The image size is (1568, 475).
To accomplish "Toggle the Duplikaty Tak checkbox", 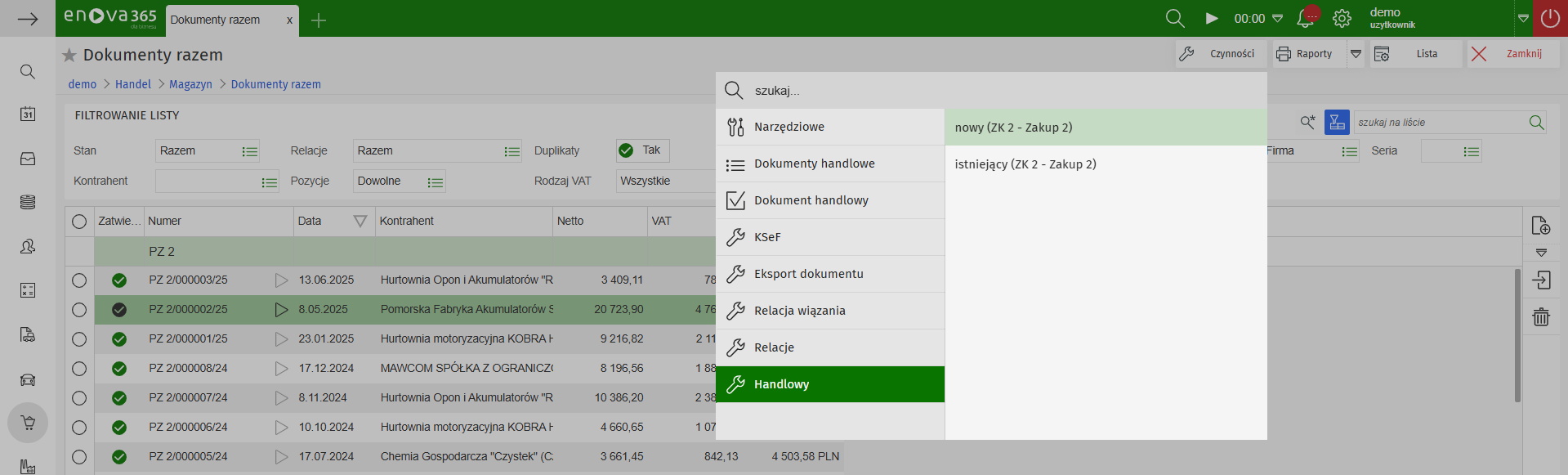I will tap(627, 150).
